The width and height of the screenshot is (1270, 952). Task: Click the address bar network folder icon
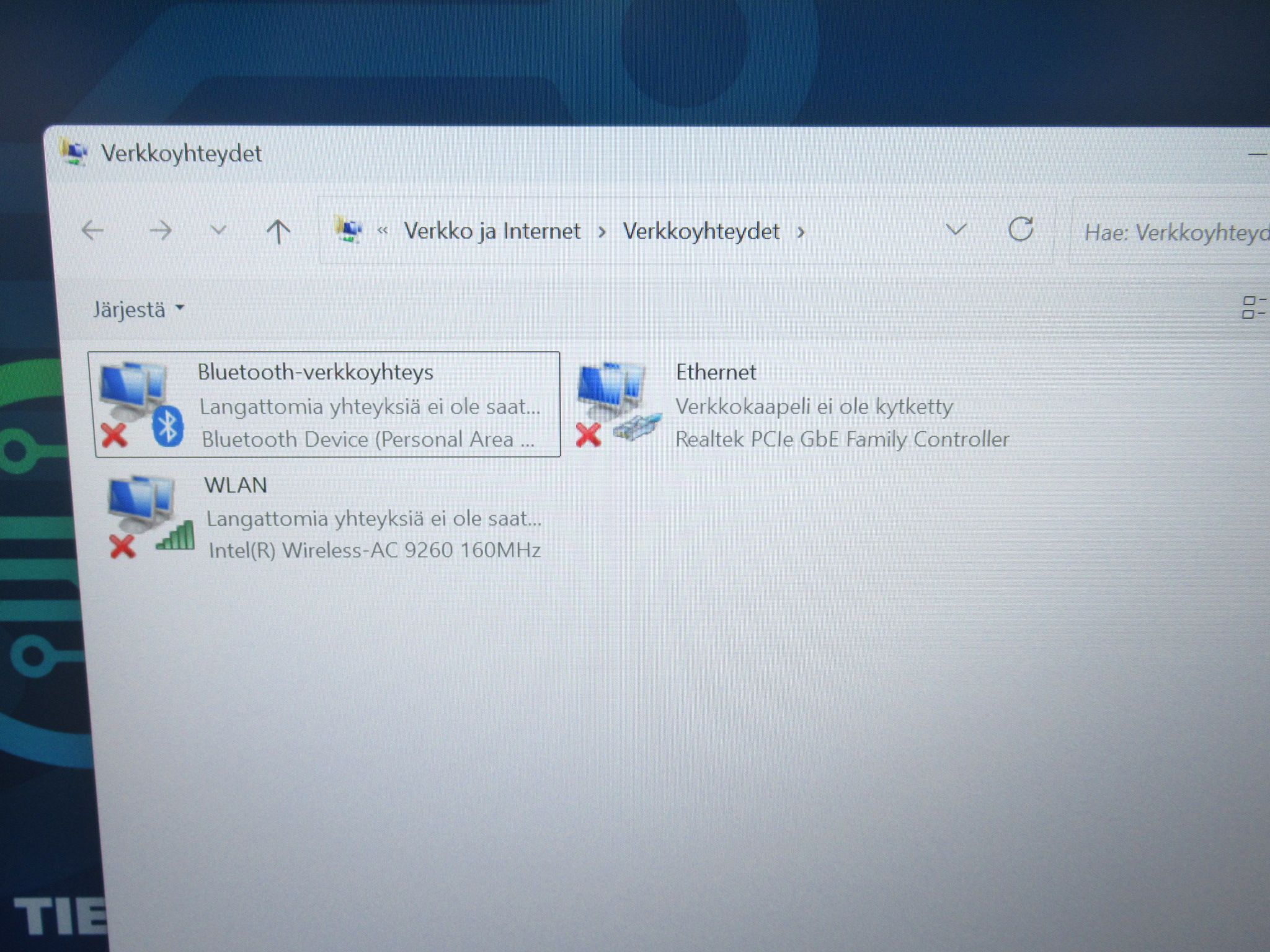coord(349,230)
